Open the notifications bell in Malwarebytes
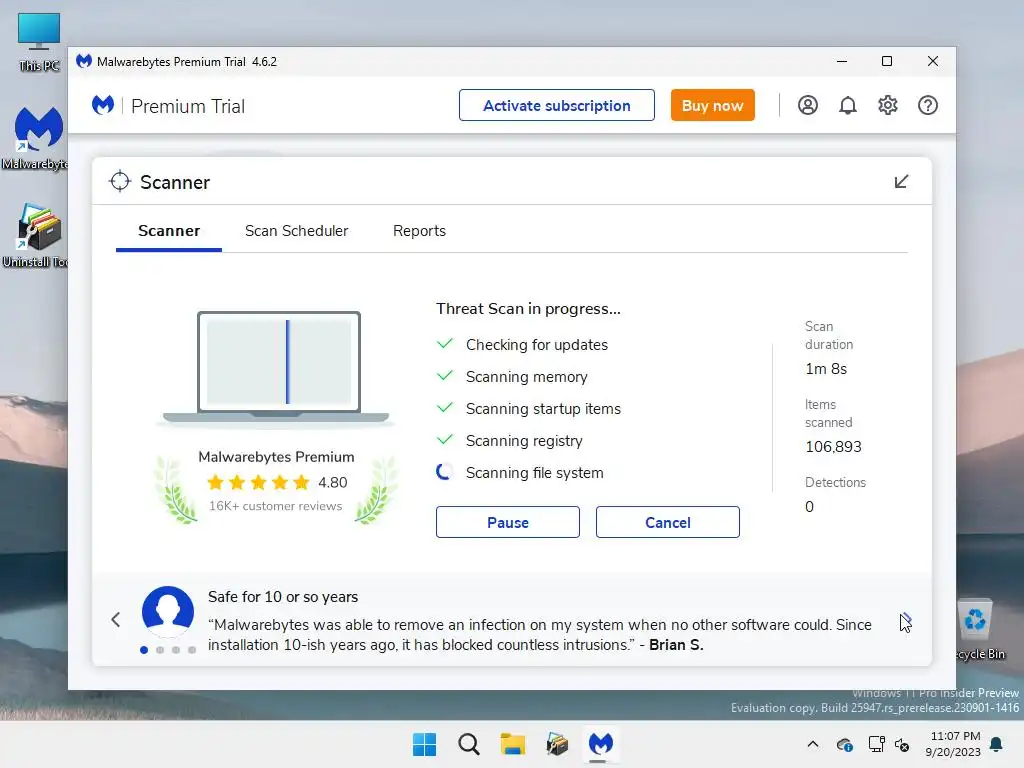The height and width of the screenshot is (768, 1024). click(x=848, y=105)
